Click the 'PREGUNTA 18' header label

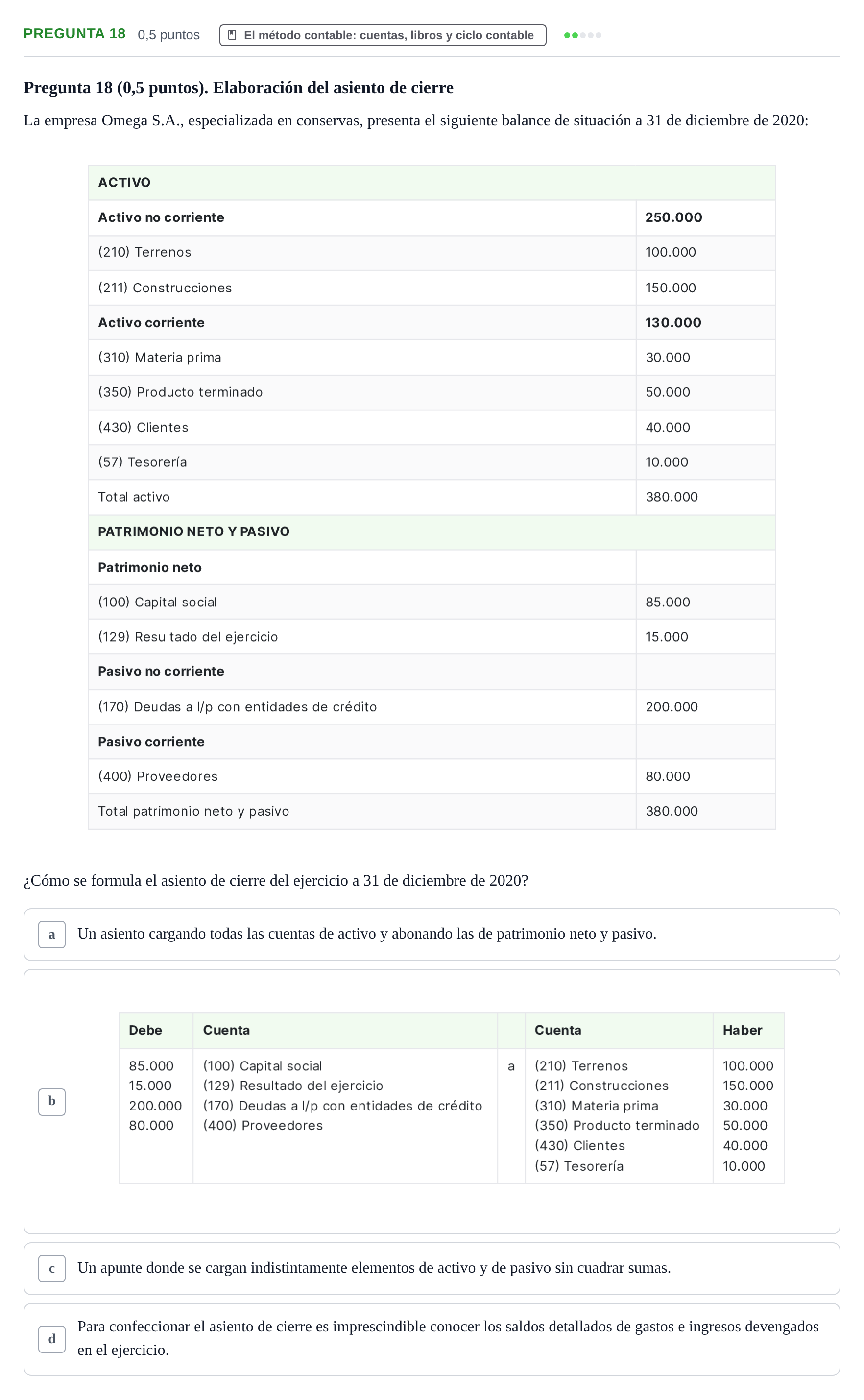[x=74, y=34]
